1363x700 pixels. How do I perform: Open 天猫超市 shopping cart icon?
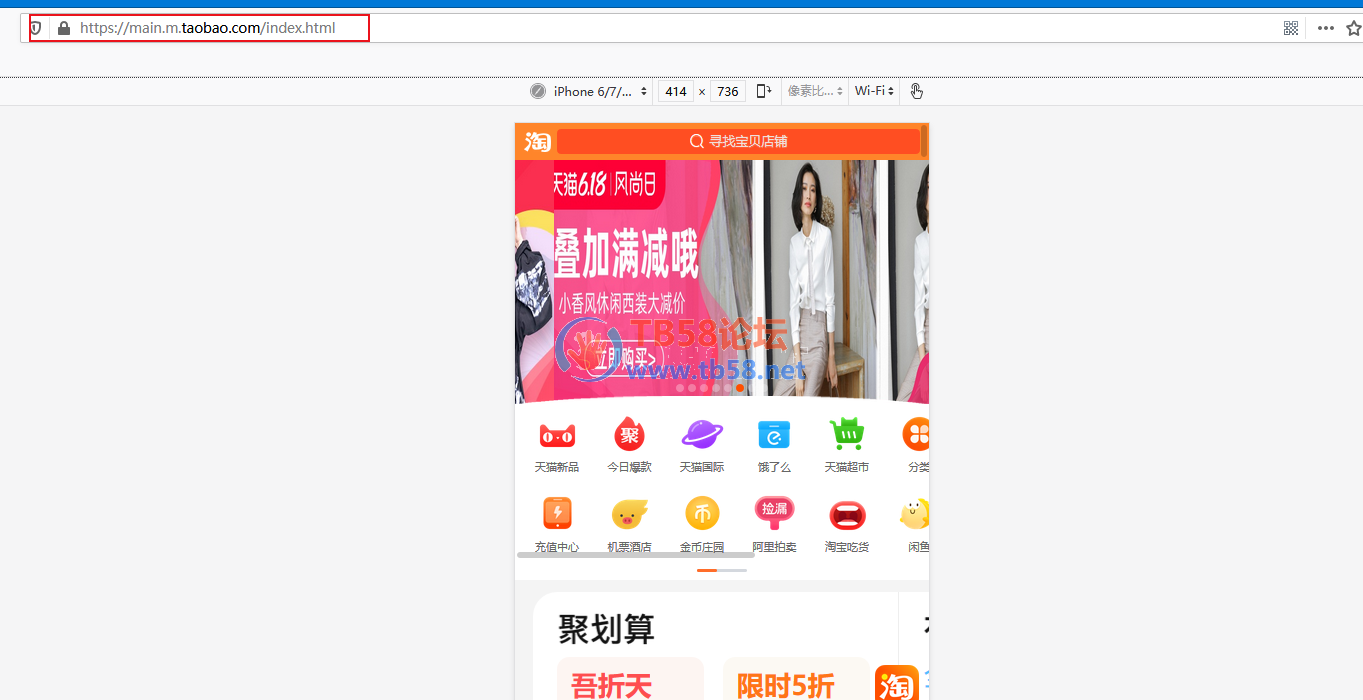tap(846, 434)
